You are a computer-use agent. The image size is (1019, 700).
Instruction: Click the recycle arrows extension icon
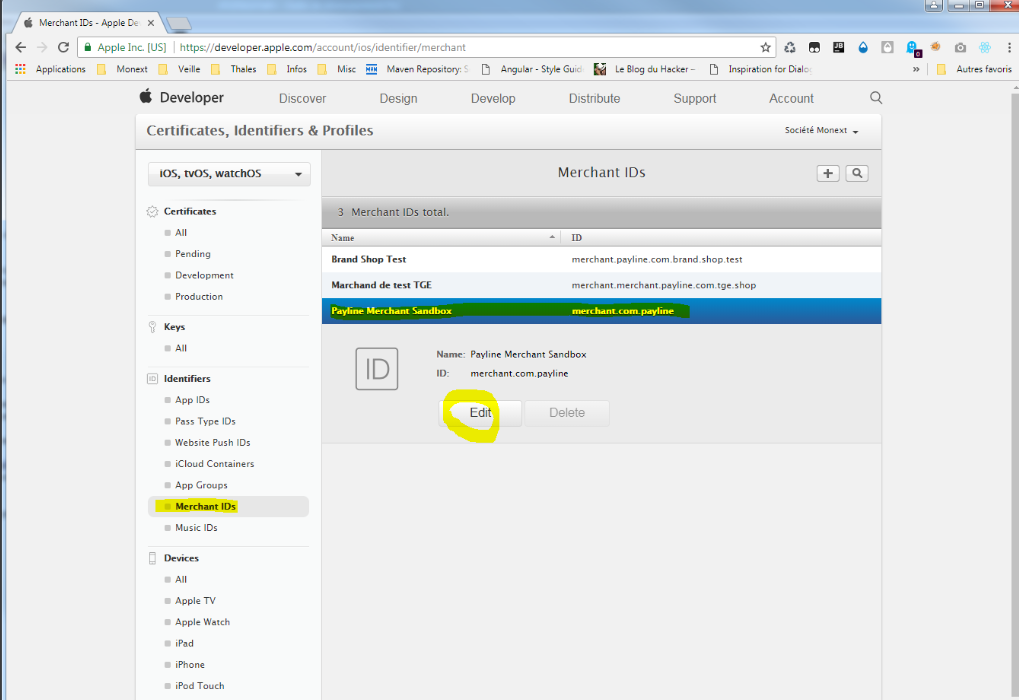click(790, 47)
